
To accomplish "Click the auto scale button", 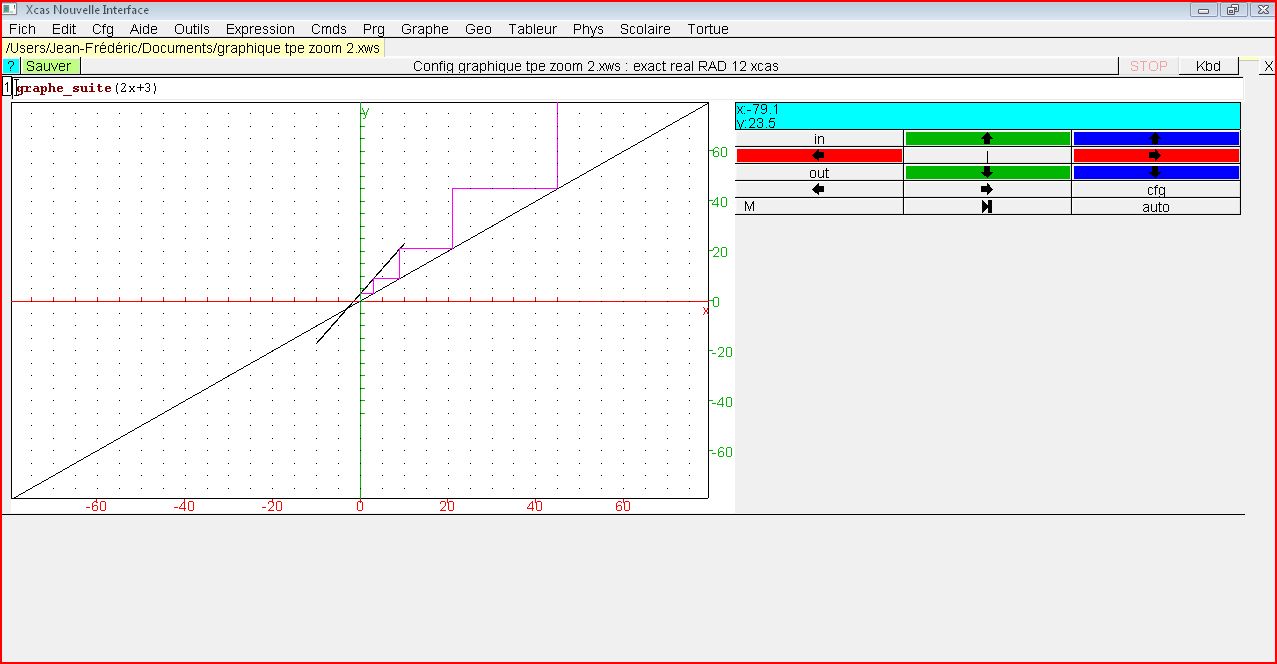I will [1156, 207].
